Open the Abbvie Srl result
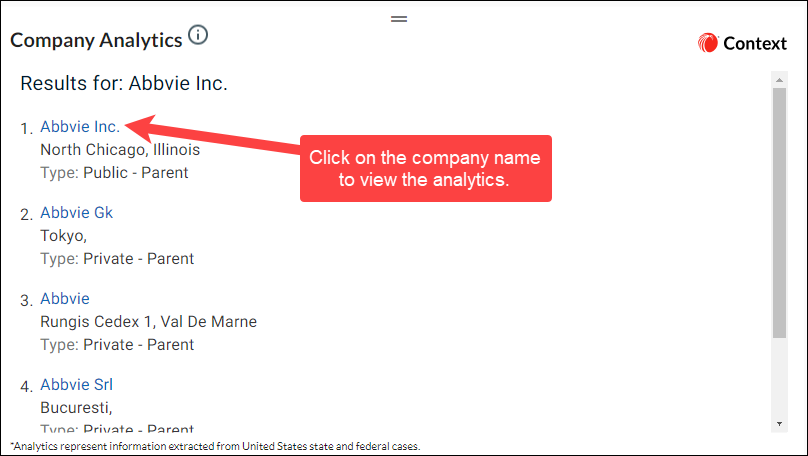Image resolution: width=808 pixels, height=456 pixels. pyautogui.click(x=76, y=384)
